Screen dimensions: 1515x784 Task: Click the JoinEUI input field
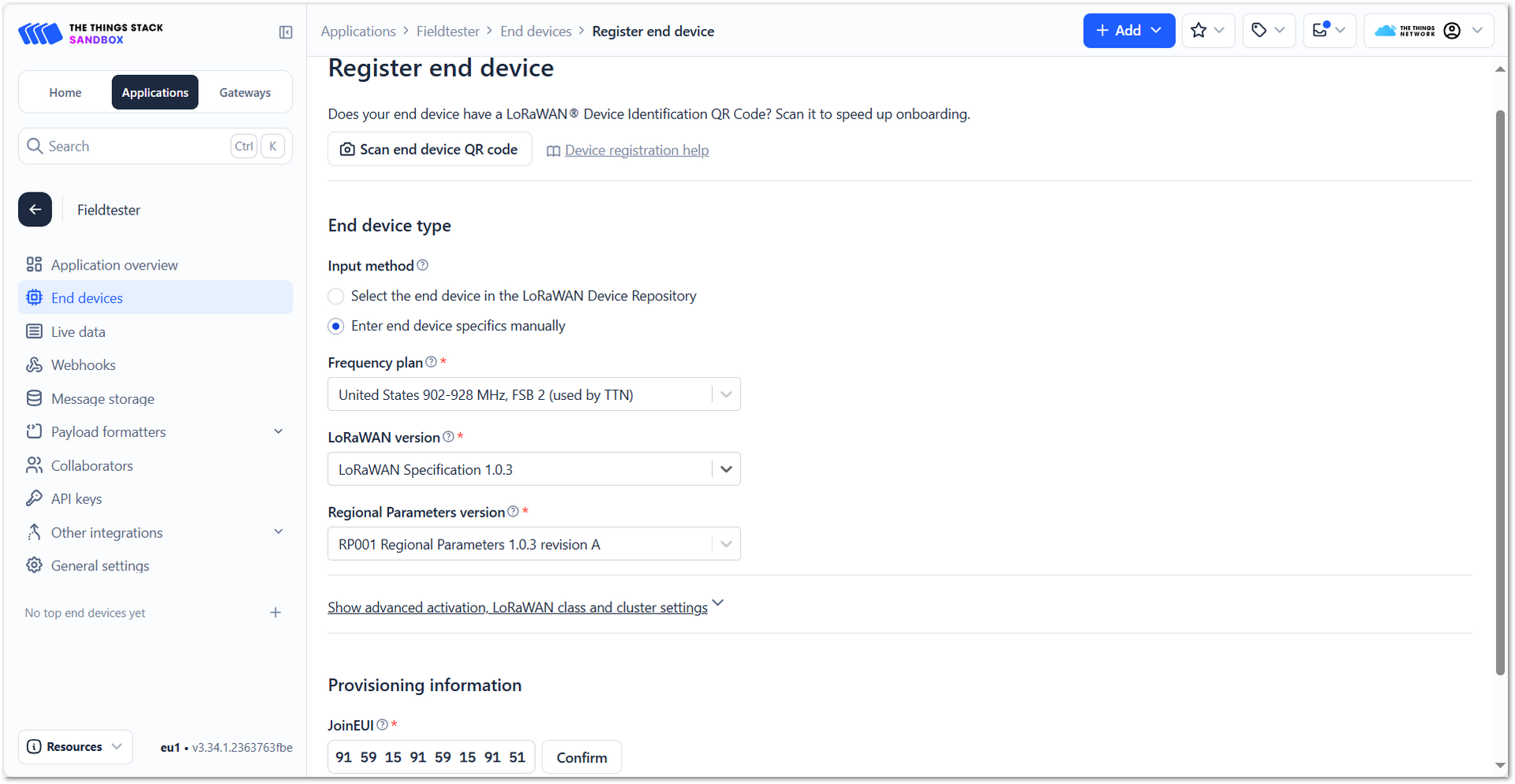[x=431, y=757]
